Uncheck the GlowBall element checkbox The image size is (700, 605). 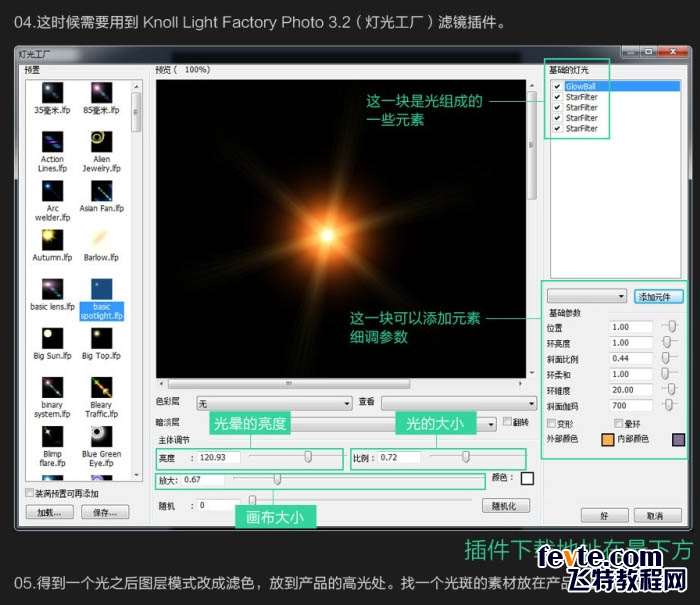point(557,86)
